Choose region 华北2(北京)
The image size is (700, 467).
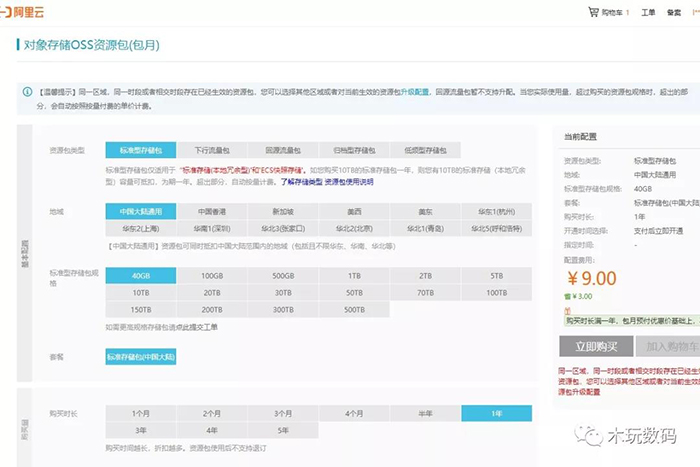pyautogui.click(x=354, y=229)
